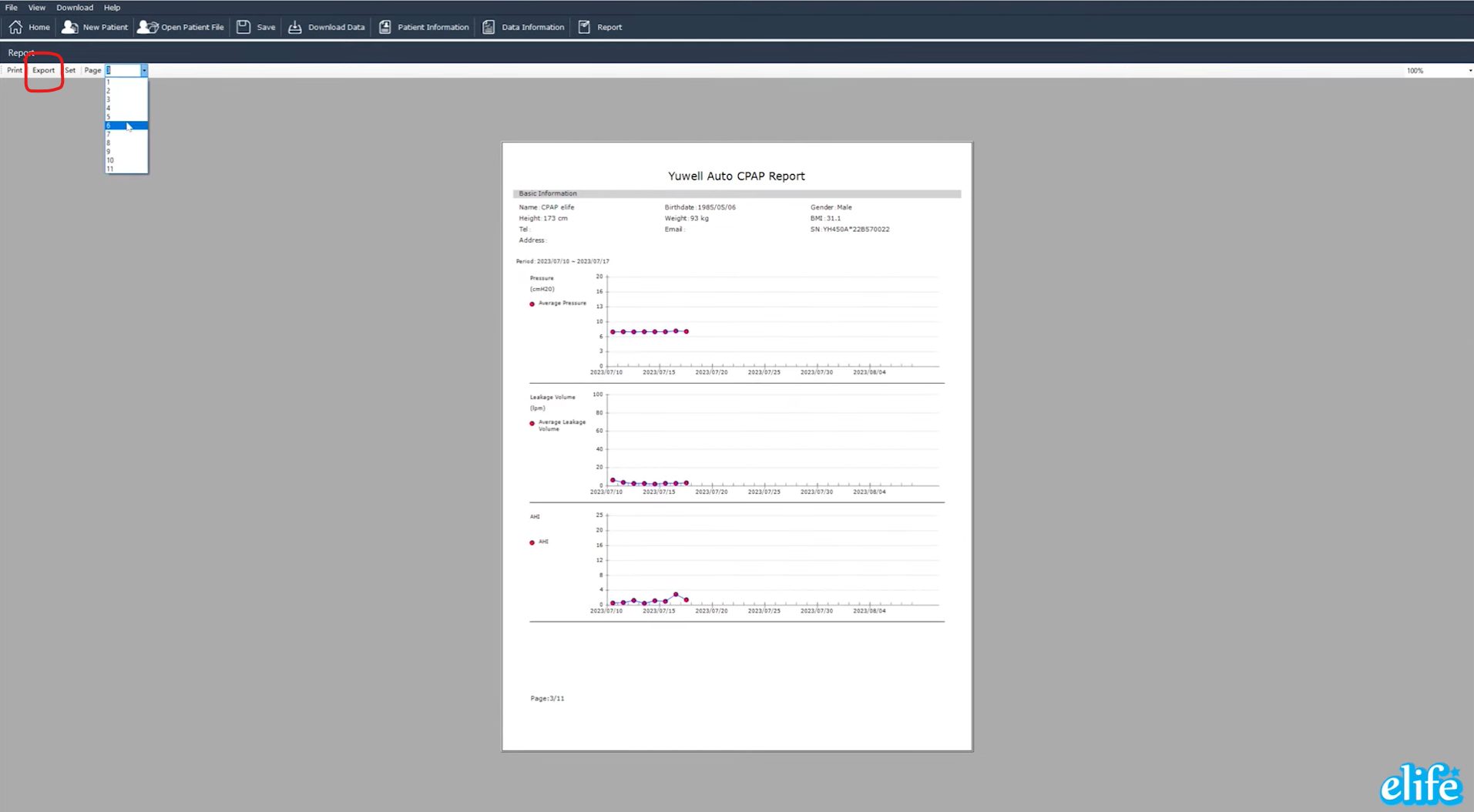Viewport: 1474px width, 812px height.
Task: Select page 7 in the dropdown list
Action: pos(126,134)
